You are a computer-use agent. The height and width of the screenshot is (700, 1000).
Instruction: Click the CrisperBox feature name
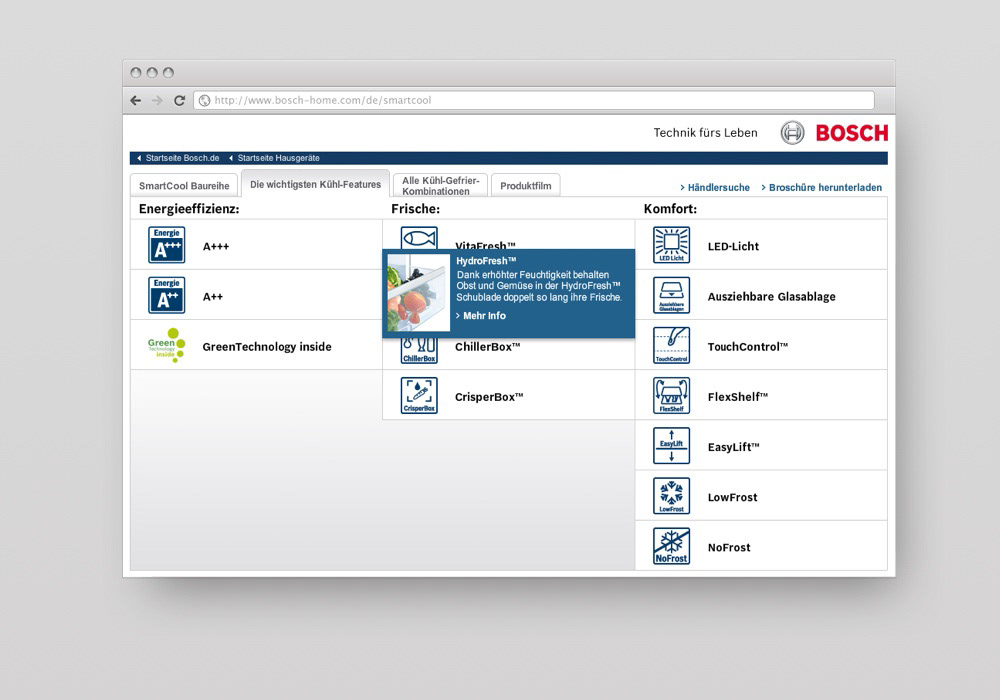489,397
